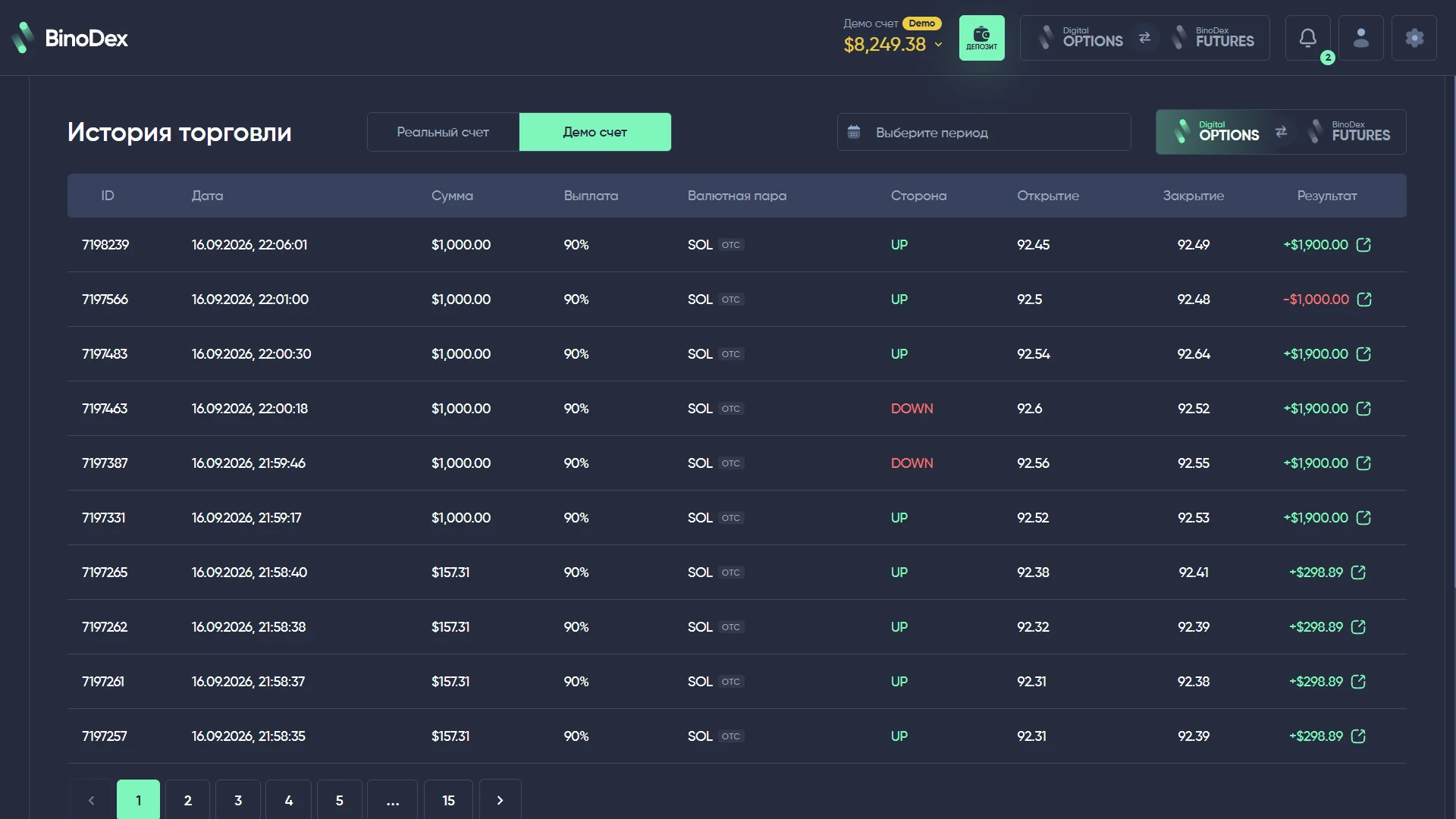This screenshot has width=1456, height=819.
Task: Open share icon for trade 7198239
Action: [x=1363, y=245]
